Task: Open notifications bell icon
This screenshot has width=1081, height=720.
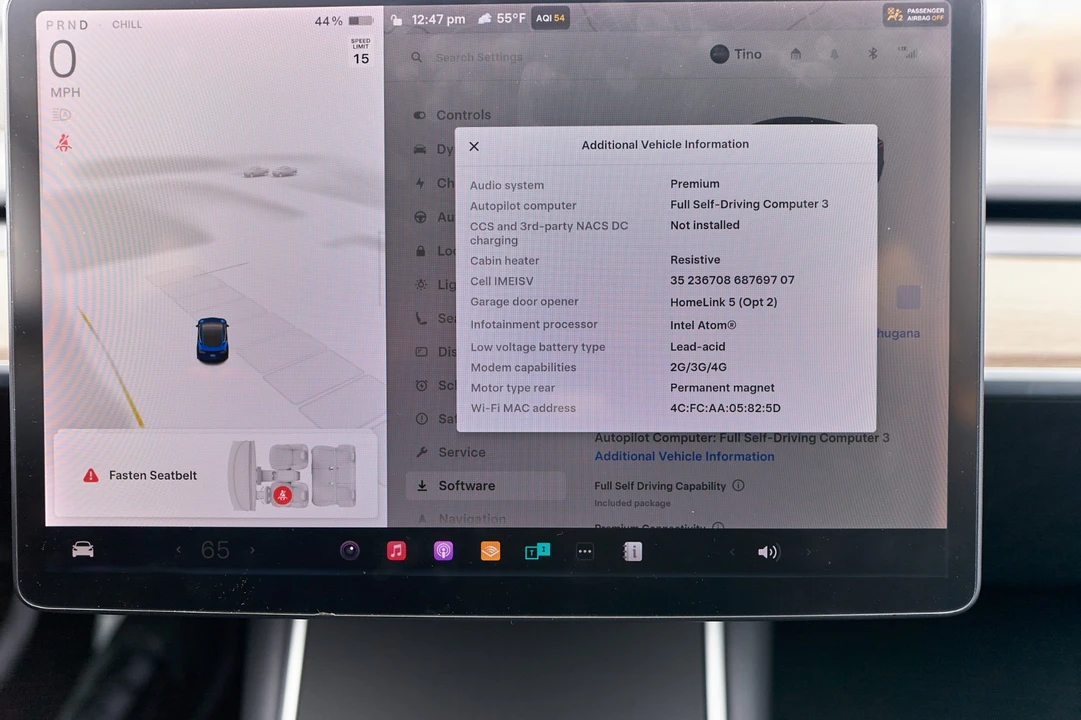Action: [x=834, y=54]
